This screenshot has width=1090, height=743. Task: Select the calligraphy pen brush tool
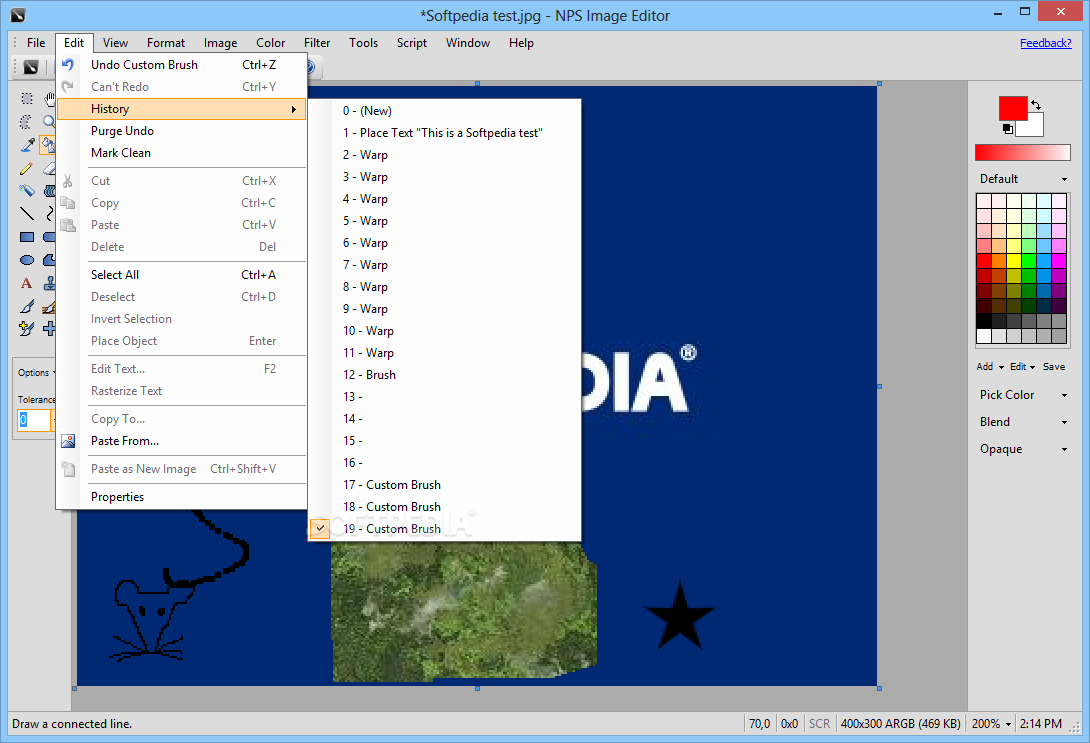coord(26,306)
